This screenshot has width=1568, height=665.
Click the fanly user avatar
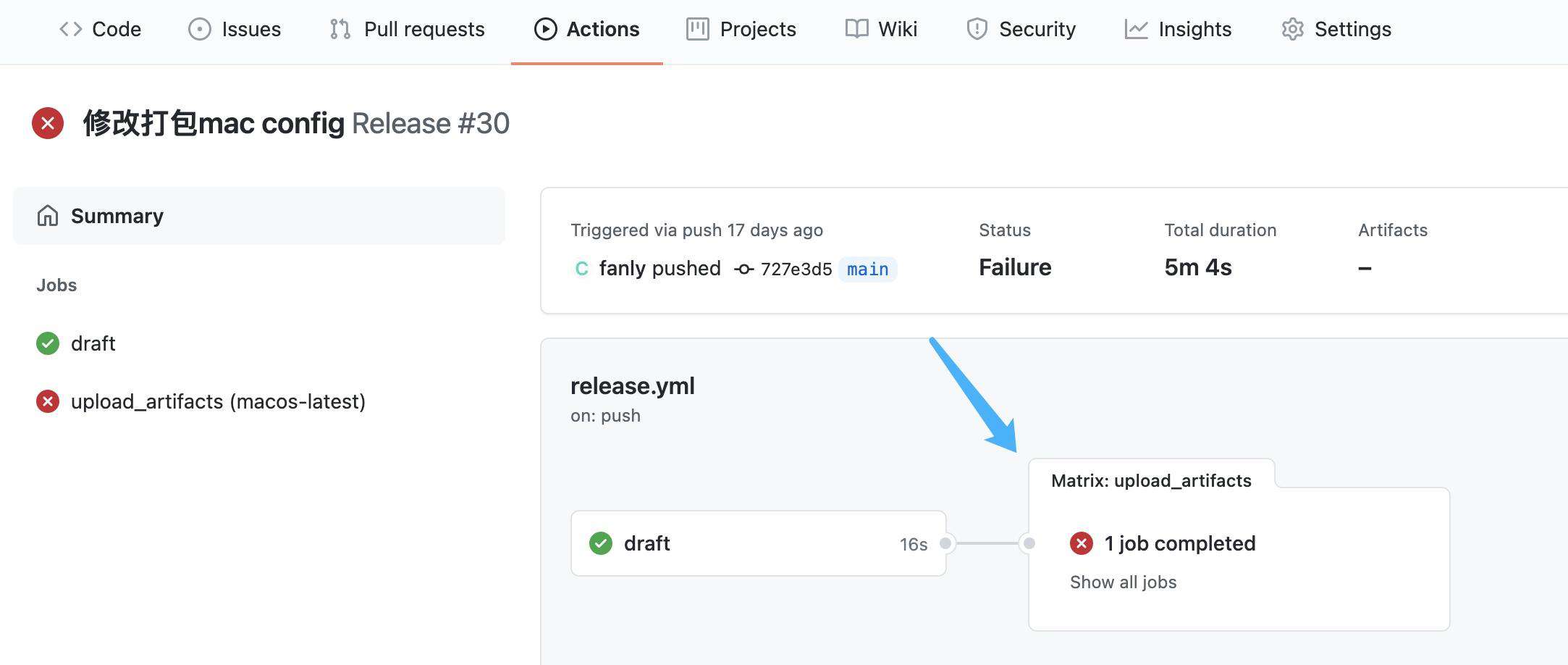coord(581,269)
